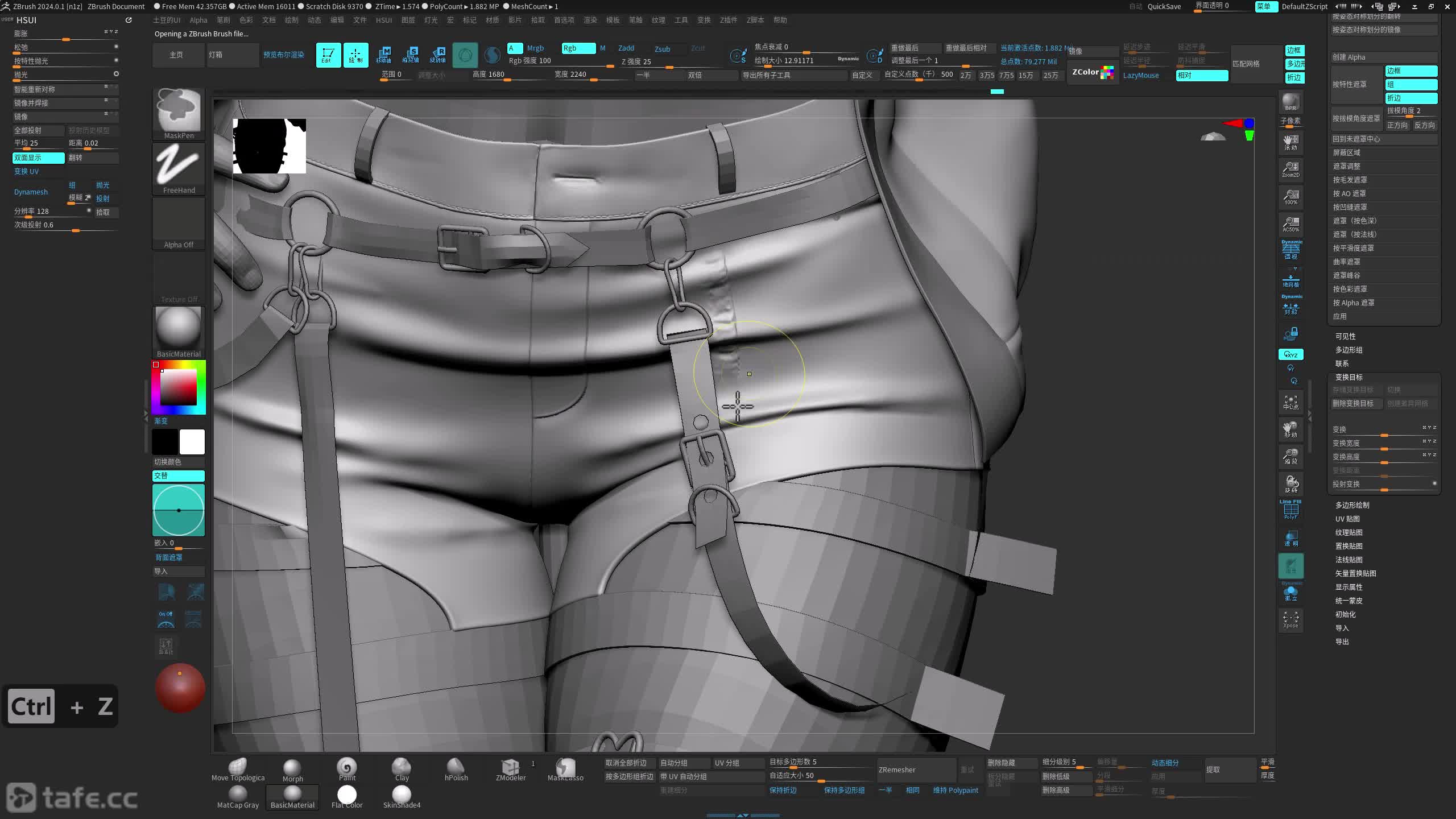The image size is (1456, 819).
Task: Open the 文件 file menu
Action: point(360,20)
